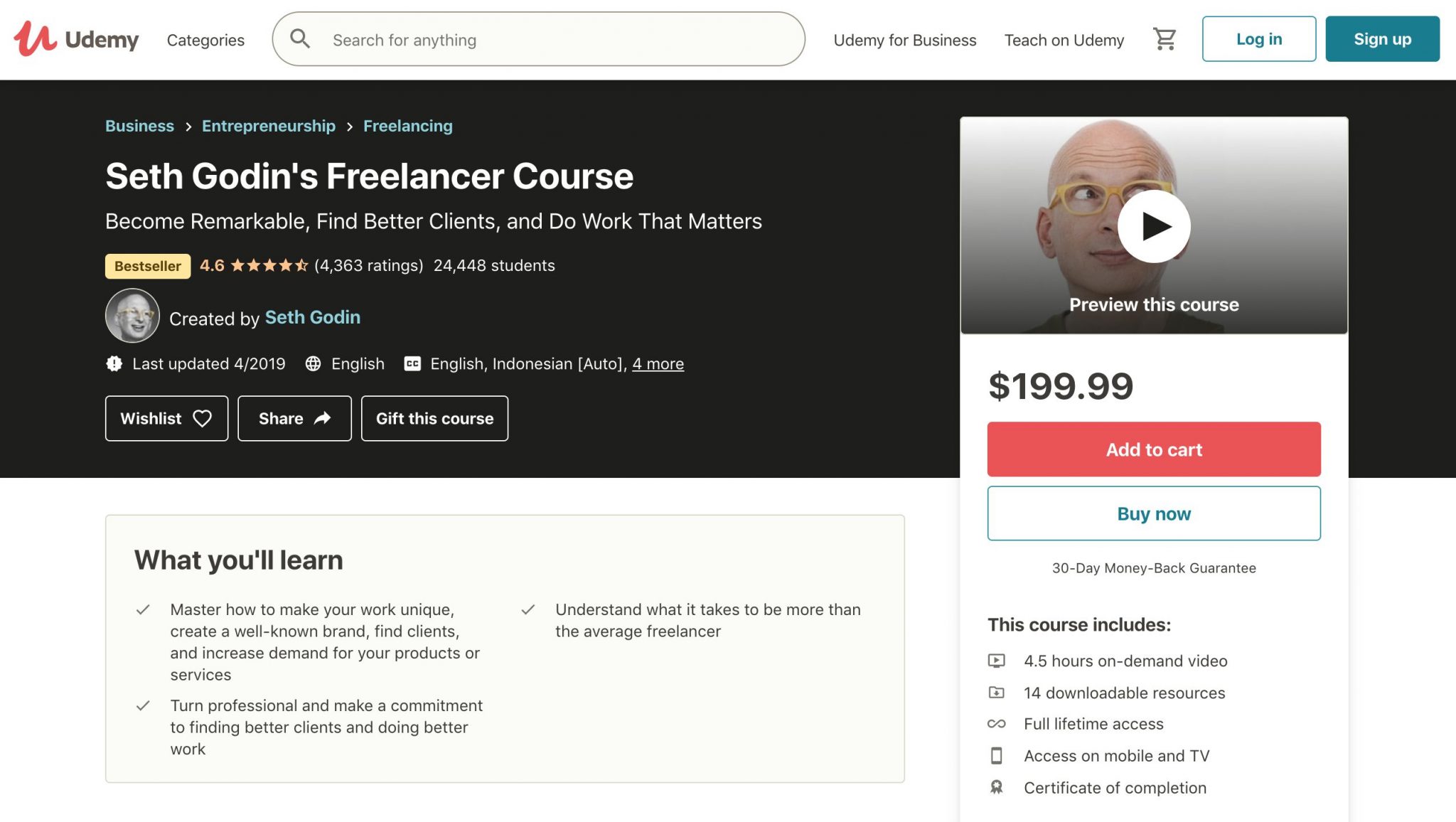Screen dimensions: 1456x822
Task: Play the course preview video
Action: 1153,226
